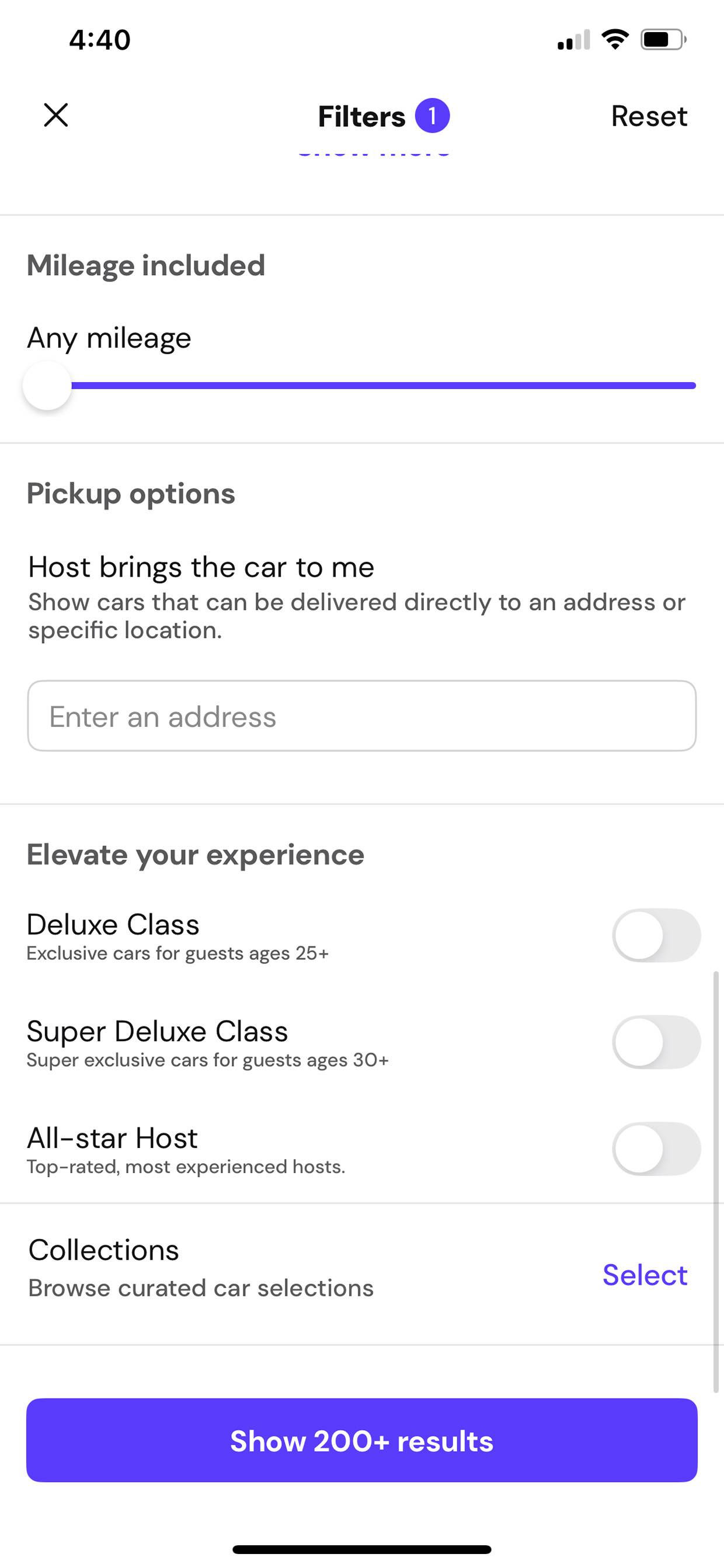
Task: Tap the filter count badge showing 1
Action: point(432,116)
